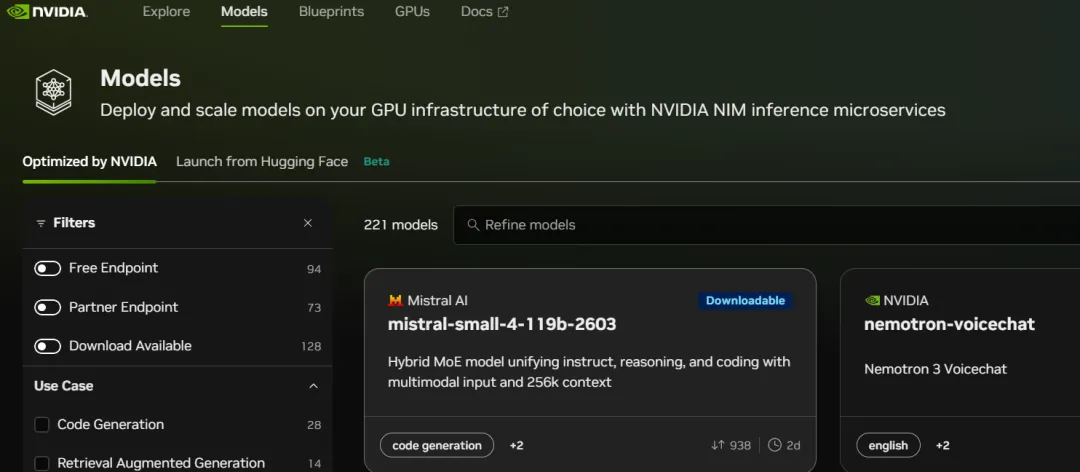This screenshot has height=472, width=1080.
Task: Collapse the Use Case section chevron
Action: pos(313,386)
